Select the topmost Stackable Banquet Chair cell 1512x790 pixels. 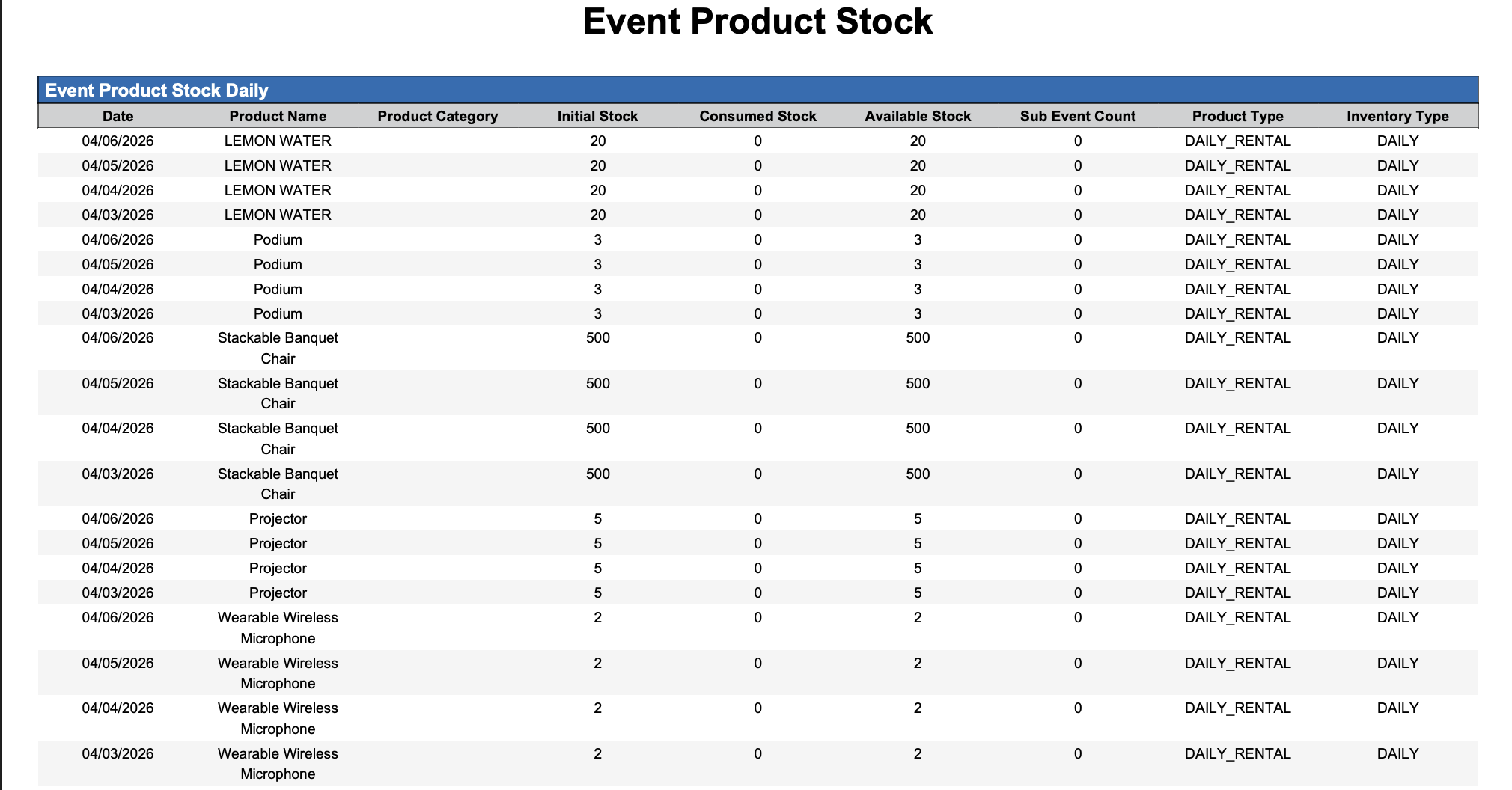tap(278, 348)
